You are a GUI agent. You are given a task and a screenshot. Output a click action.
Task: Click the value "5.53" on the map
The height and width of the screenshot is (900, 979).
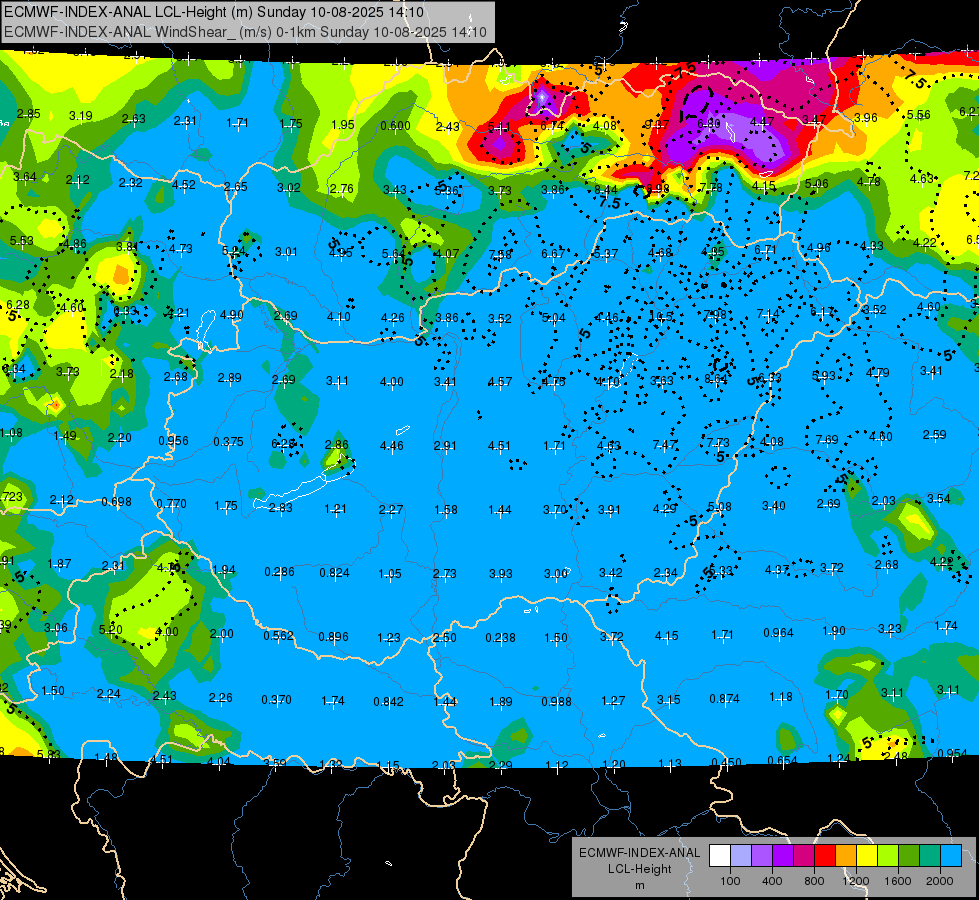click(21, 240)
